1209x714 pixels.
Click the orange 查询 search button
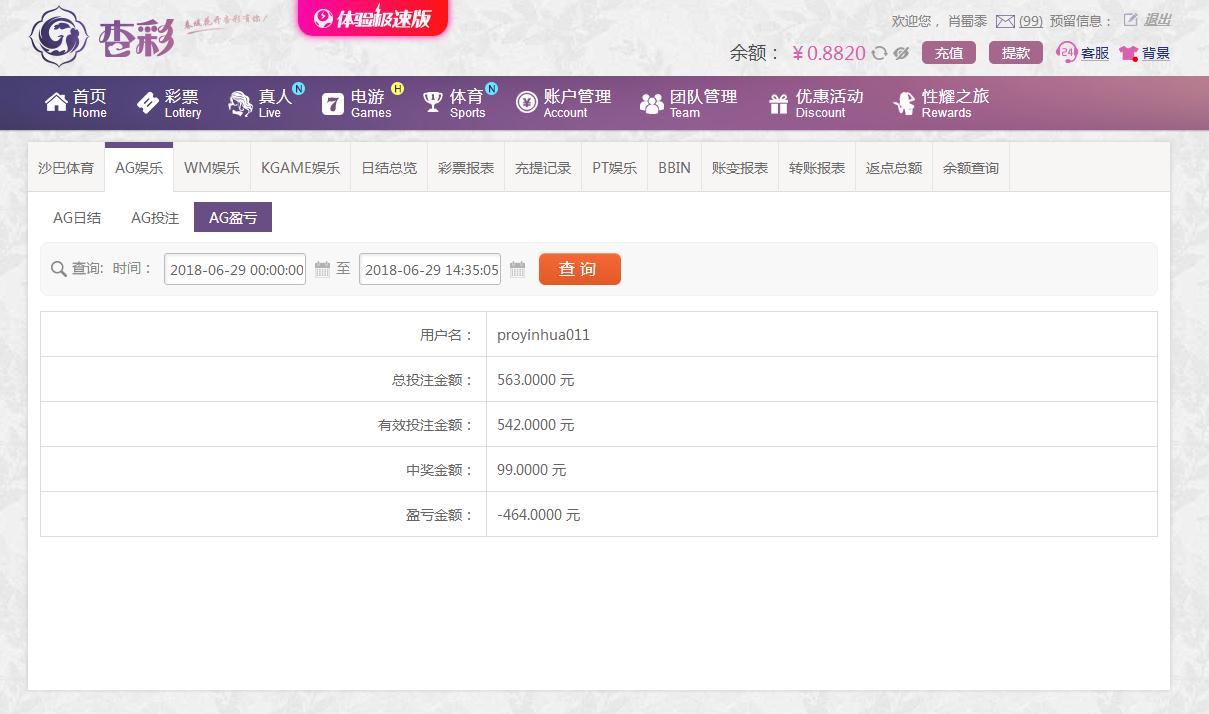[x=579, y=269]
